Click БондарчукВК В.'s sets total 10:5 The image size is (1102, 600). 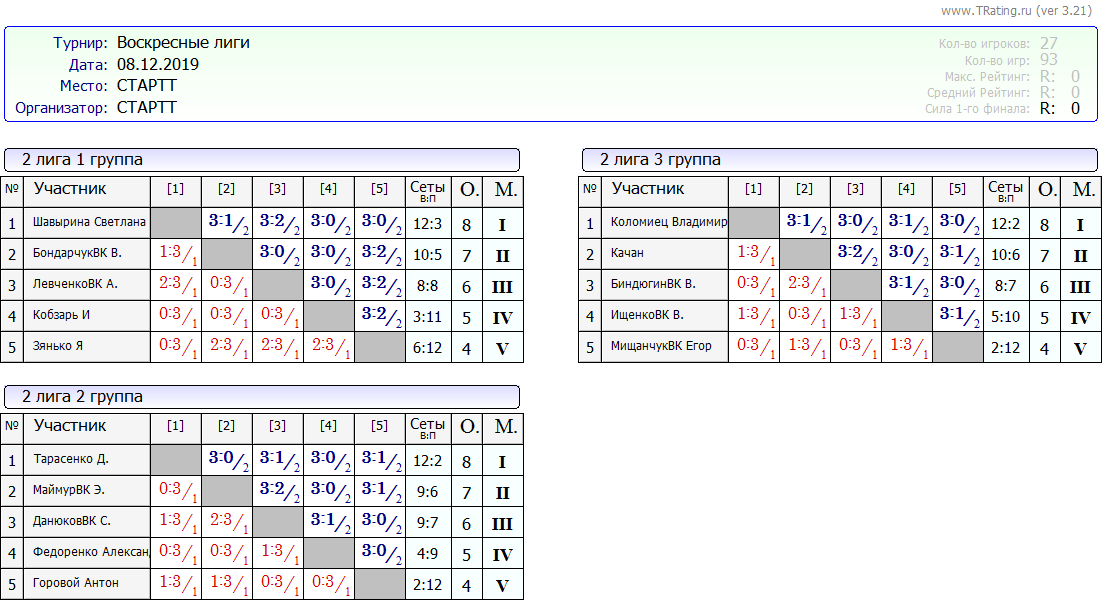pos(427,255)
